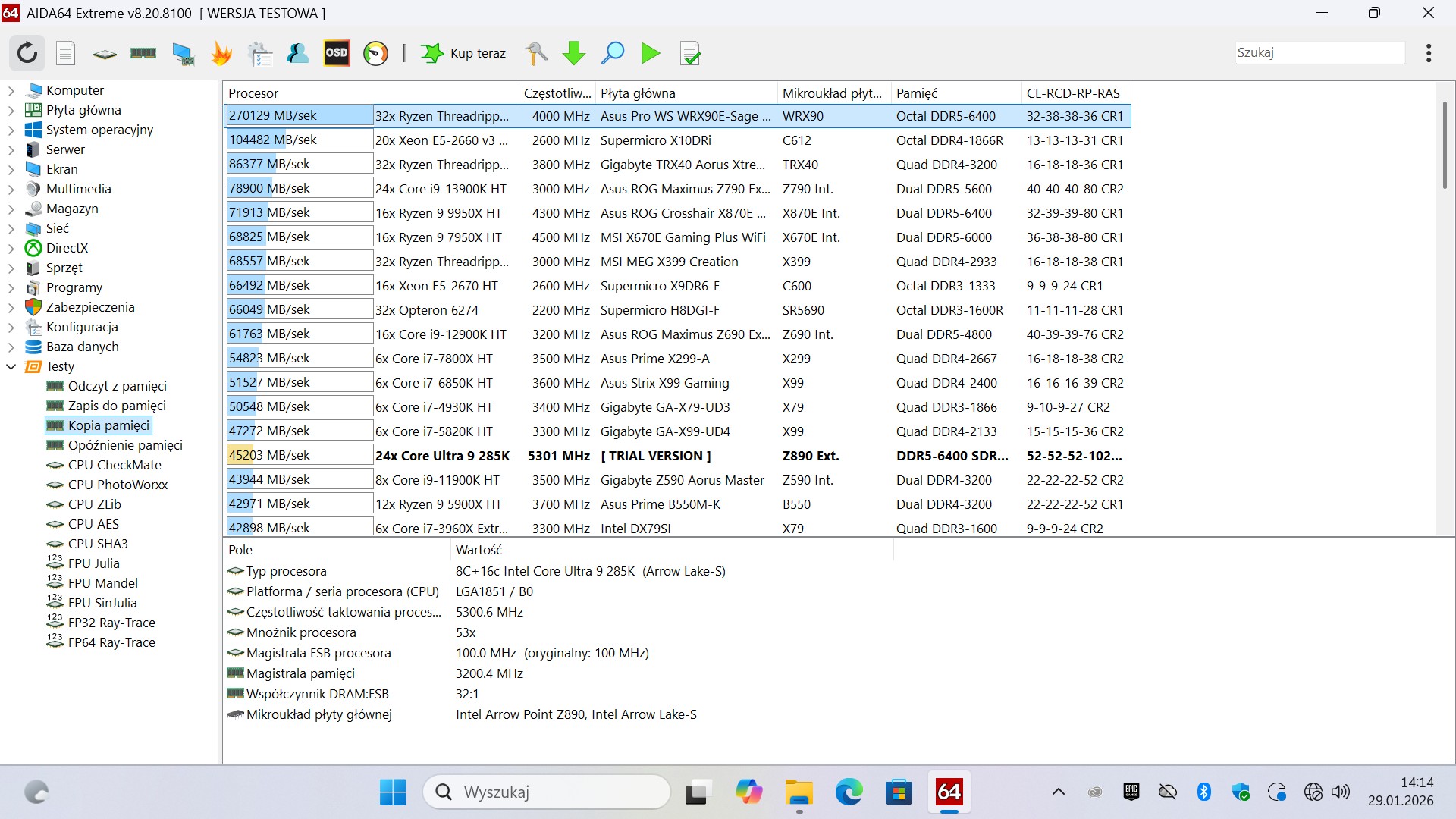Image resolution: width=1456 pixels, height=819 pixels.
Task: Click the green download arrow icon
Action: [x=574, y=53]
